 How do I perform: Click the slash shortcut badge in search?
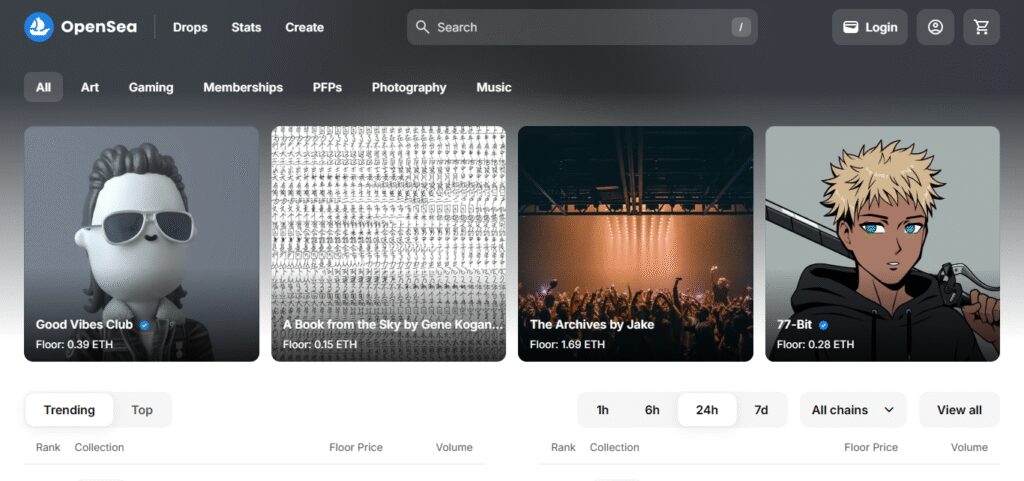[741, 27]
